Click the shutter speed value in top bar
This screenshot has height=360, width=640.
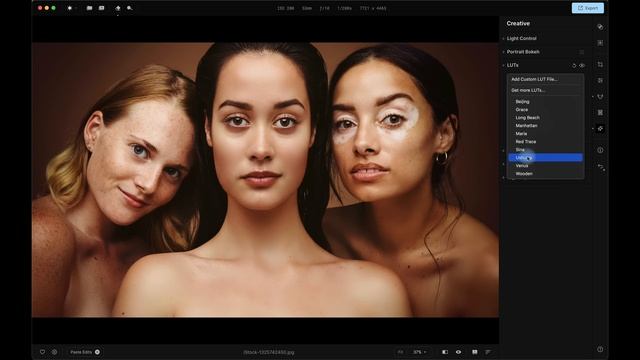(x=344, y=8)
